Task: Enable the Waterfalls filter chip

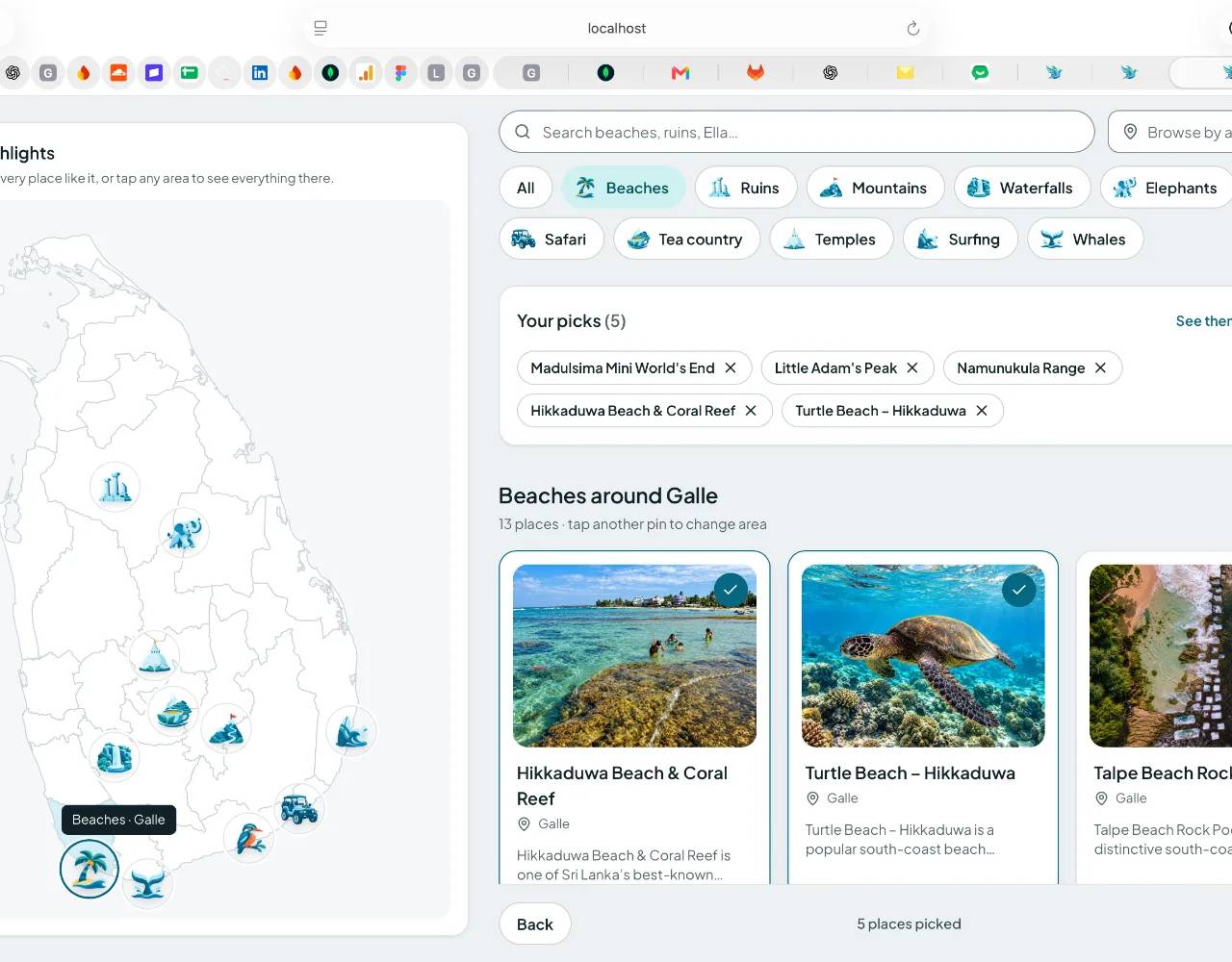Action: click(x=1022, y=188)
